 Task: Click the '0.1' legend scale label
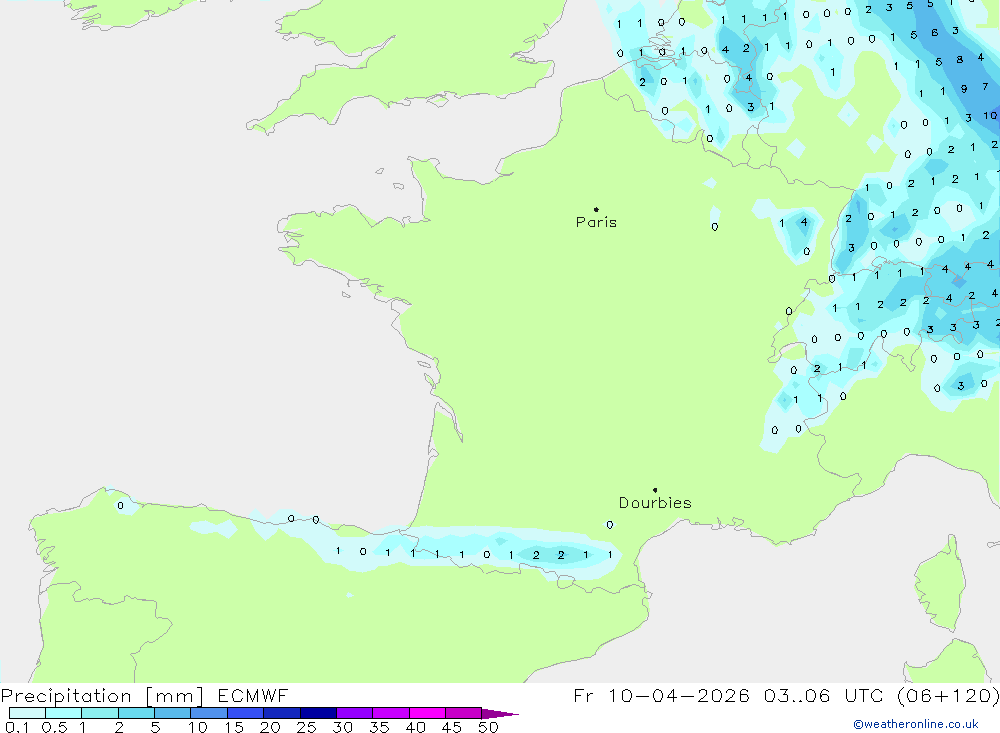coord(17,727)
